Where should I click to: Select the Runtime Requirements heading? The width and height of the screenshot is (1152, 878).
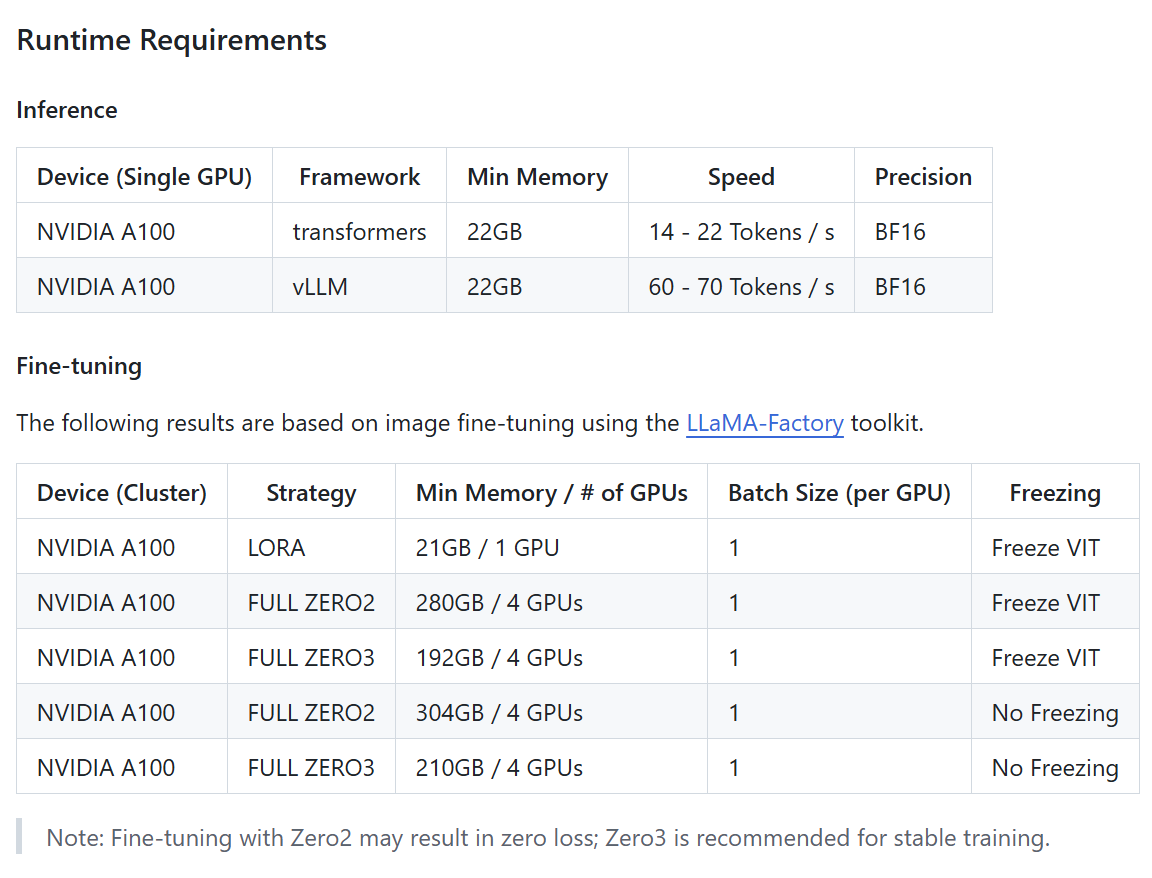(x=171, y=40)
